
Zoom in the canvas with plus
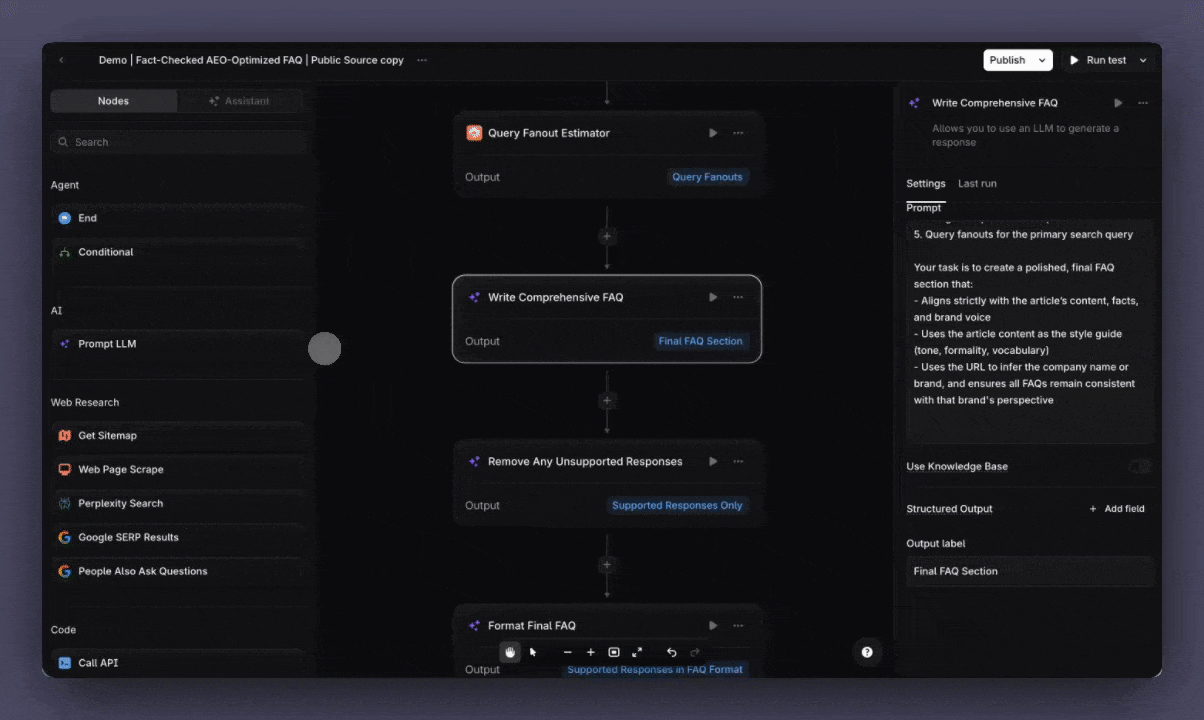[x=591, y=652]
